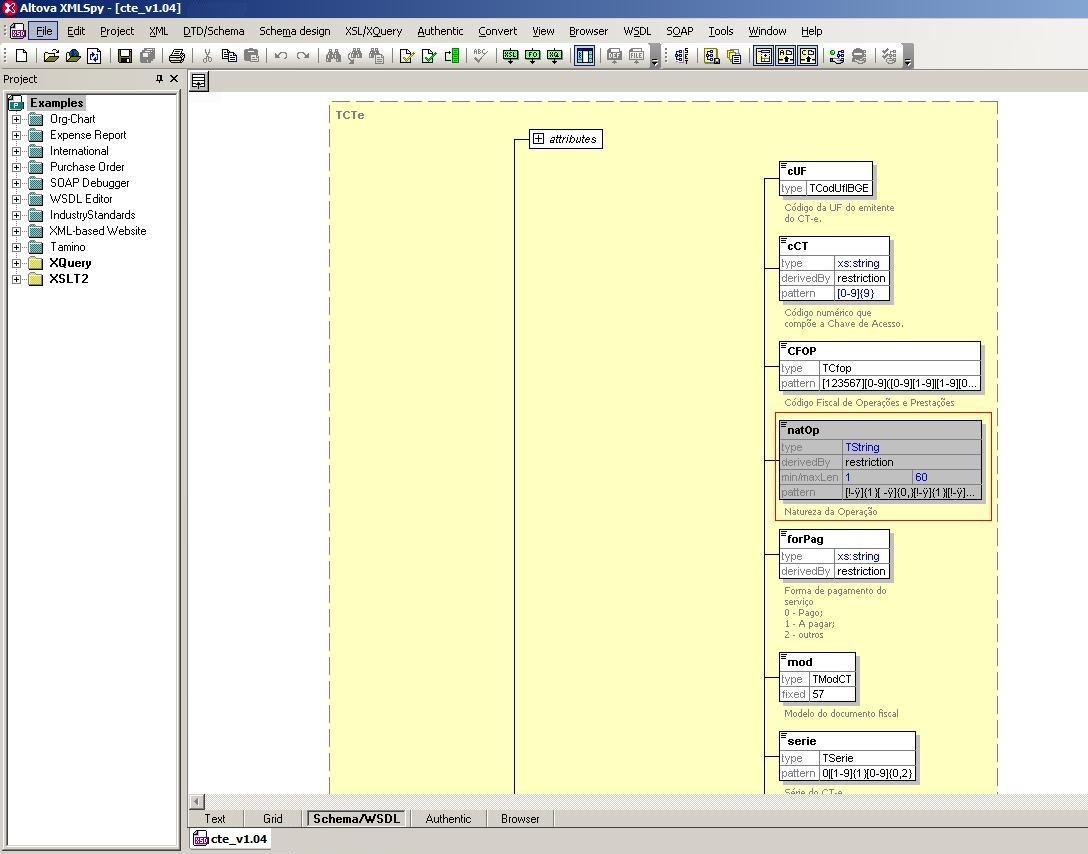This screenshot has height=854, width=1088.
Task: Click the spell check ABC icon
Action: coord(481,56)
